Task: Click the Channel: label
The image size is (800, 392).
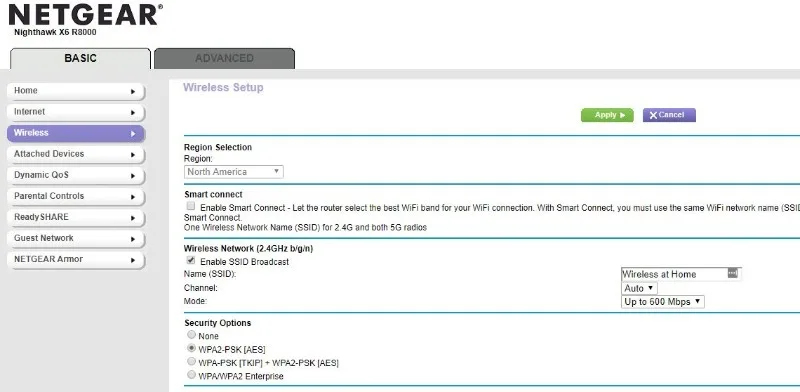Action: (201, 288)
